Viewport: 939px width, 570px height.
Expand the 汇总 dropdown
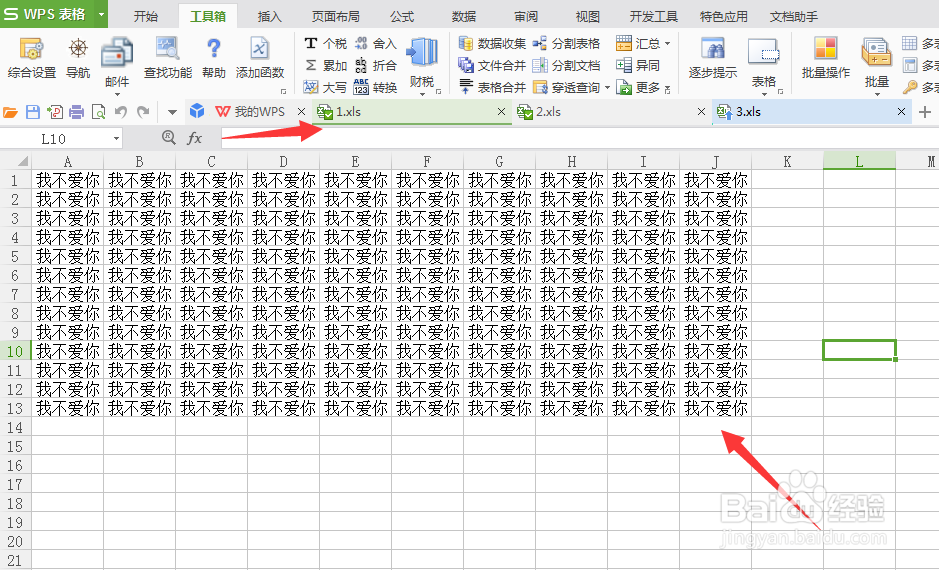667,44
